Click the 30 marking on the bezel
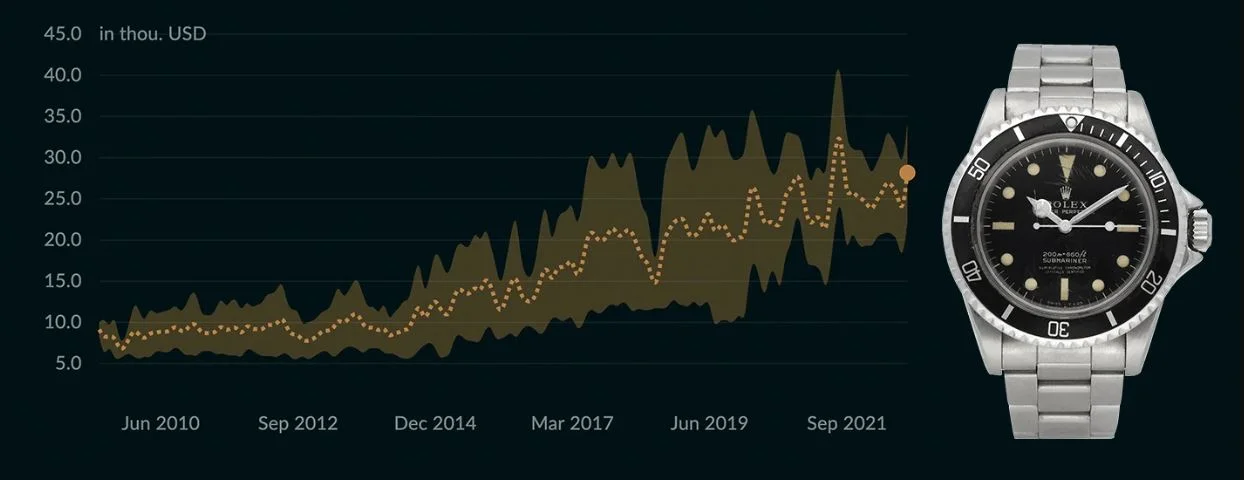The image size is (1244, 480). pos(1060,329)
